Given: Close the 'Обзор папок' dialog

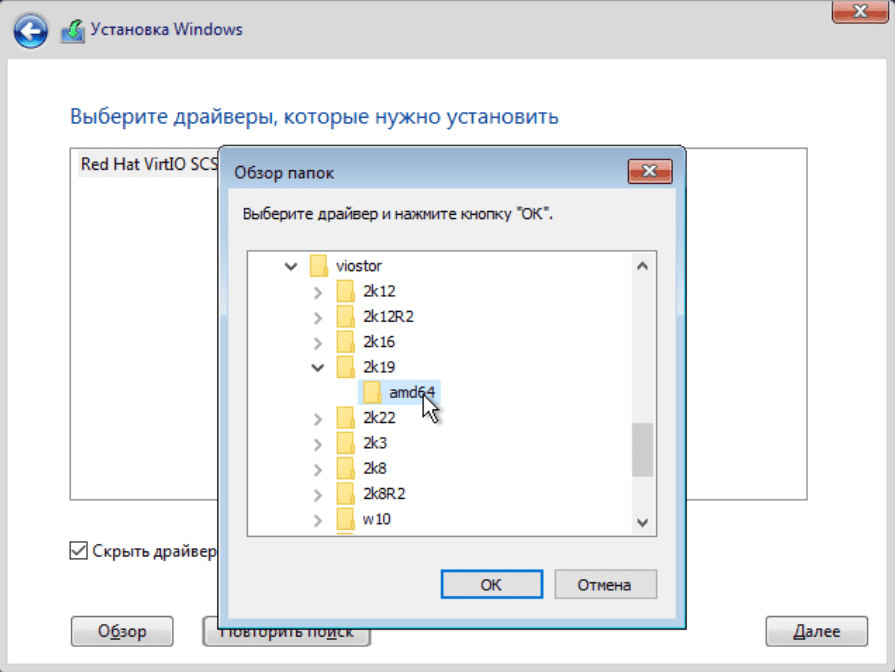Looking at the screenshot, I should [x=650, y=171].
